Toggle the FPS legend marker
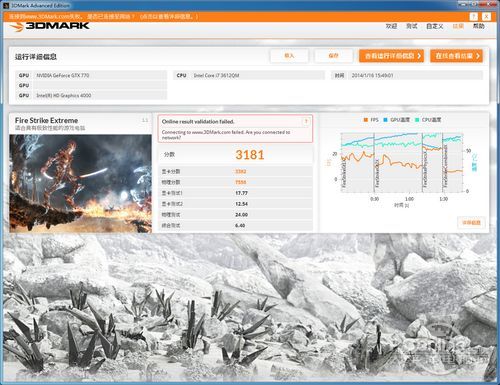 366,120
